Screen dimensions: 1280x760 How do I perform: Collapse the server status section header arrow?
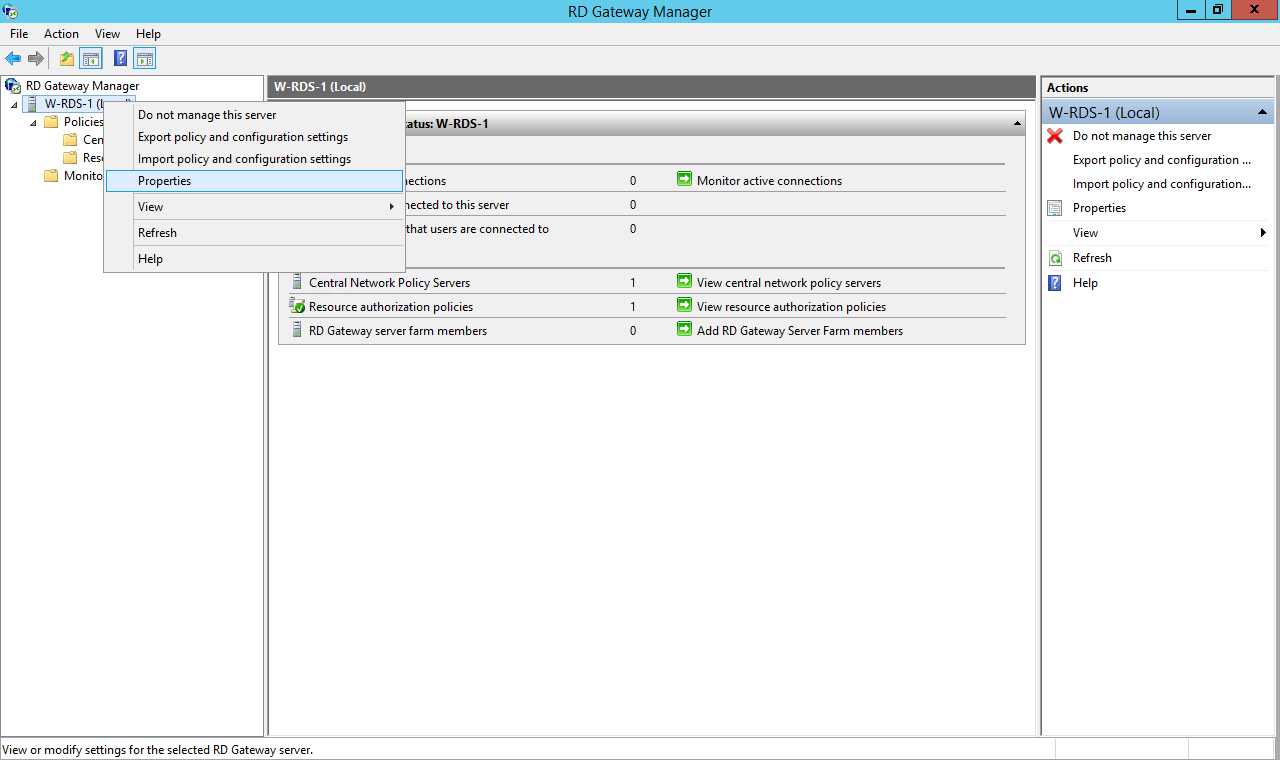(x=1017, y=124)
